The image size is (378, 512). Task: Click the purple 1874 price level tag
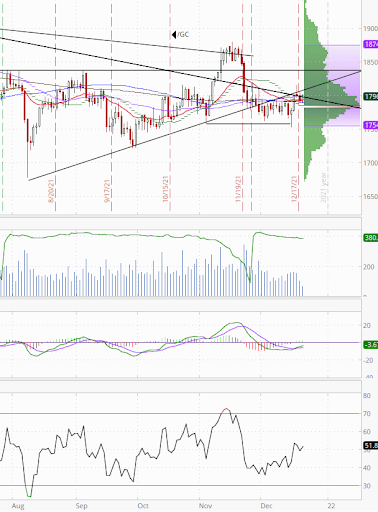pyautogui.click(x=371, y=44)
